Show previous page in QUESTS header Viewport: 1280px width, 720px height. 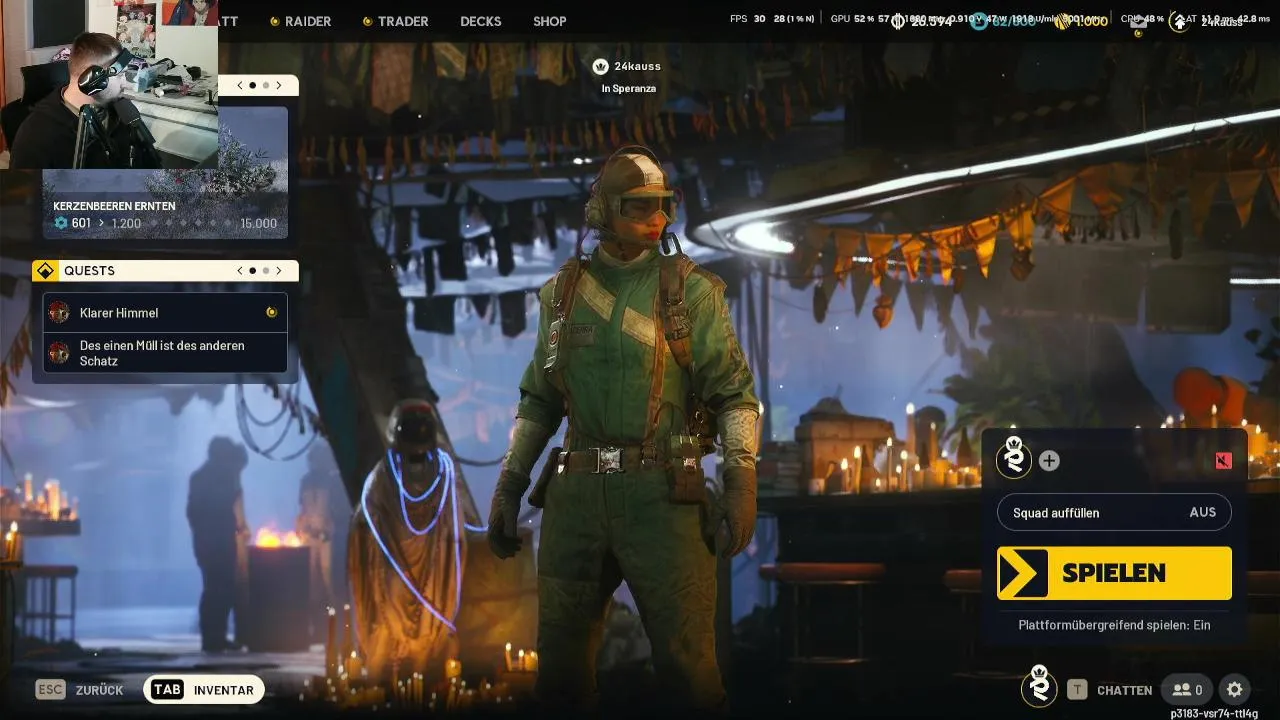(x=240, y=271)
